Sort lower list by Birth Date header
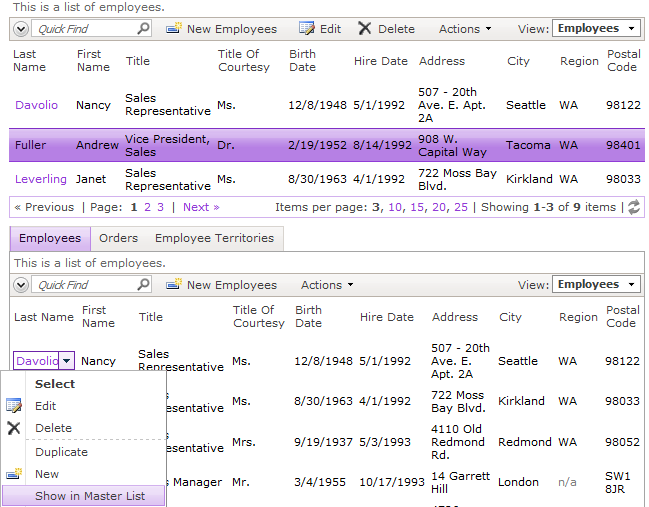Image resolution: width=649 pixels, height=507 pixels. (x=308, y=316)
